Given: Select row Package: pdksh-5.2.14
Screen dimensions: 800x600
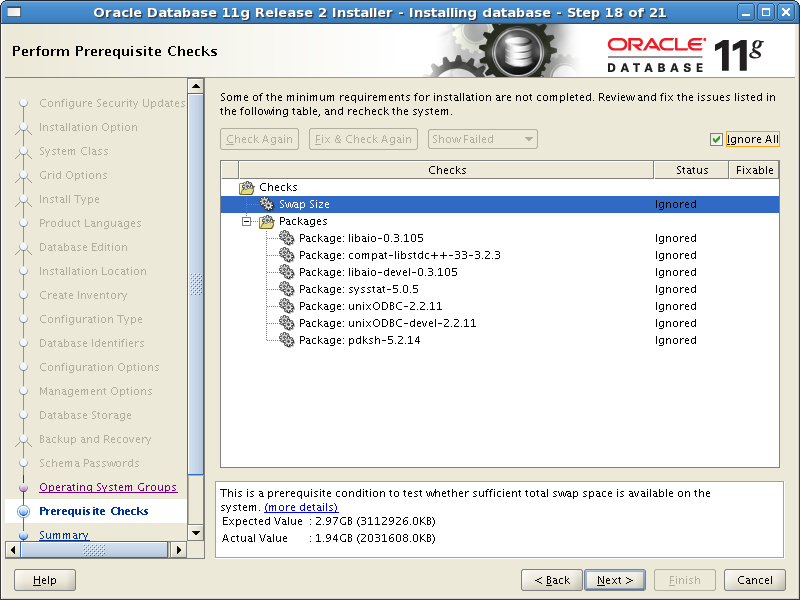Looking at the screenshot, I should 500,340.
